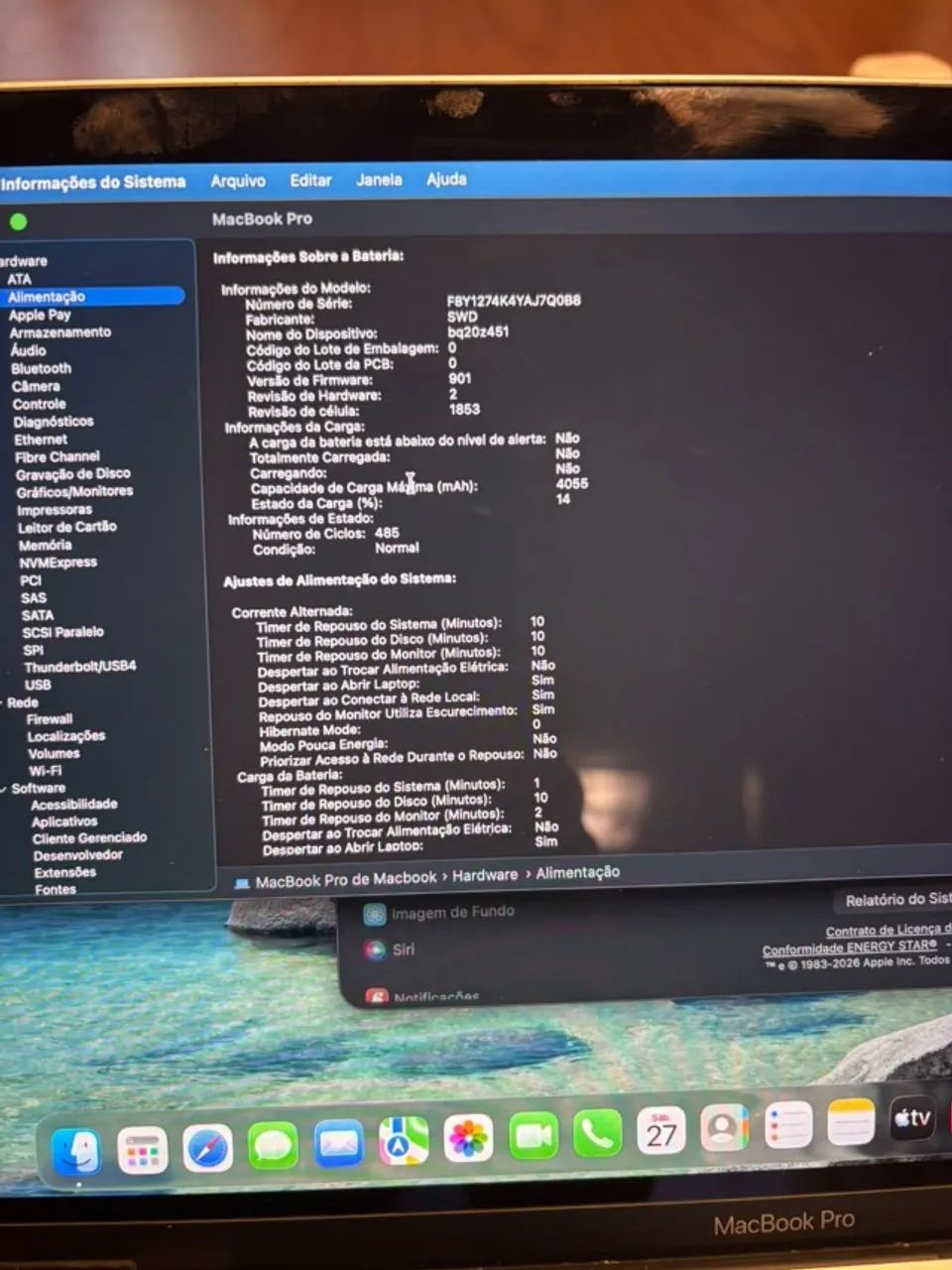Open Contrato de Licença link
The width and height of the screenshot is (952, 1270).
tap(889, 931)
